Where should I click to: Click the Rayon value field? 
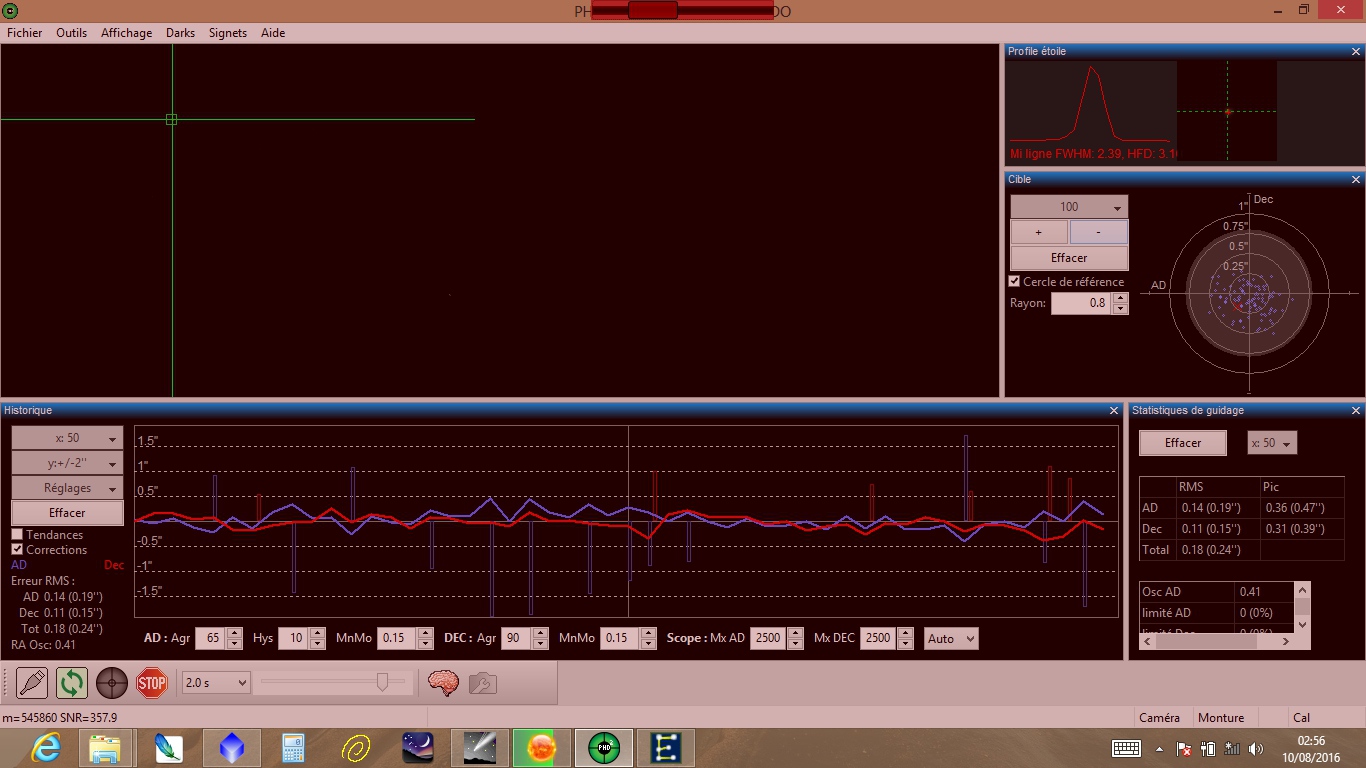pos(1081,303)
